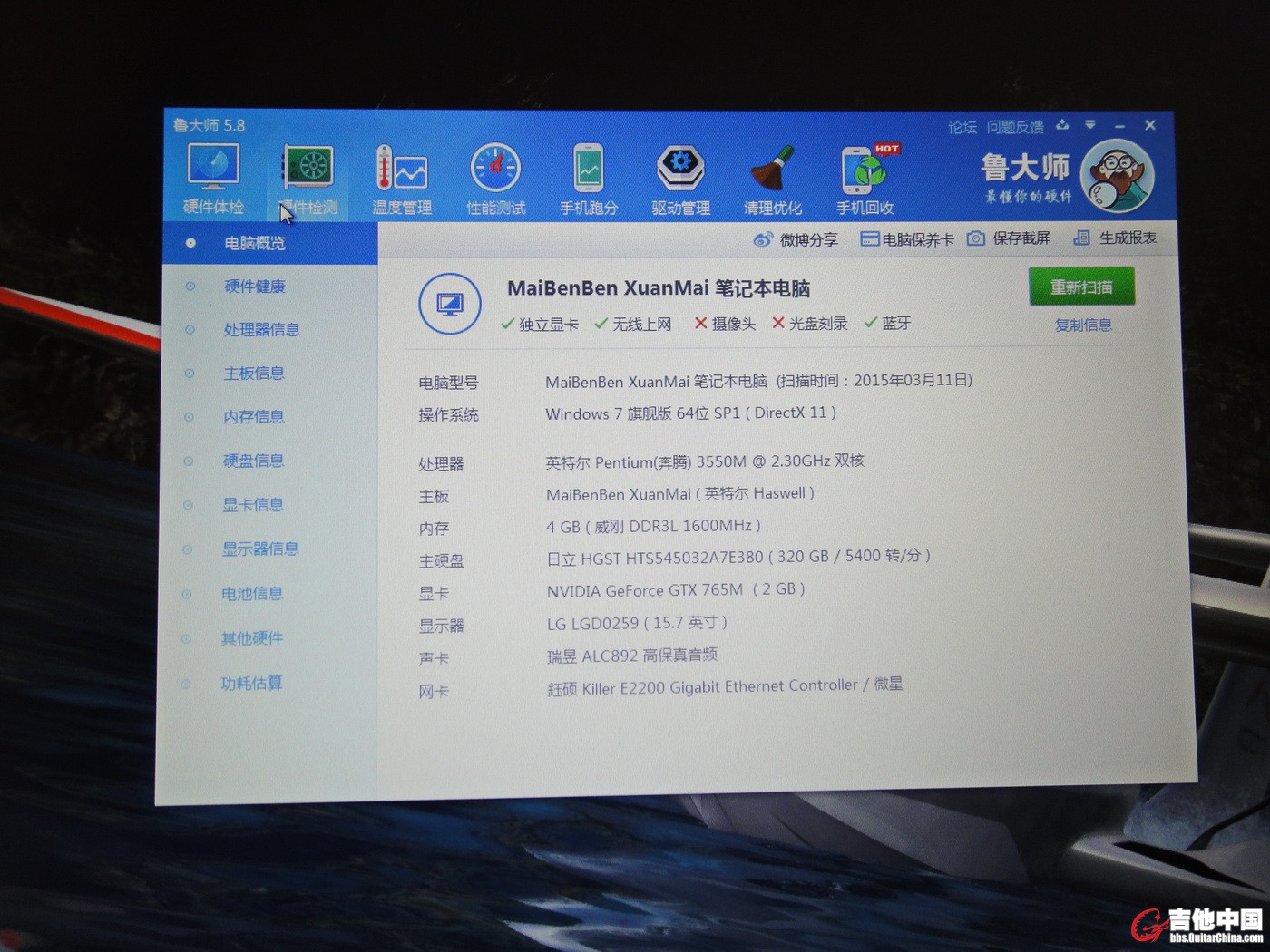Open 手机回收 phone recycle icon
Viewport: 1270px width, 952px height.
pyautogui.click(x=866, y=180)
